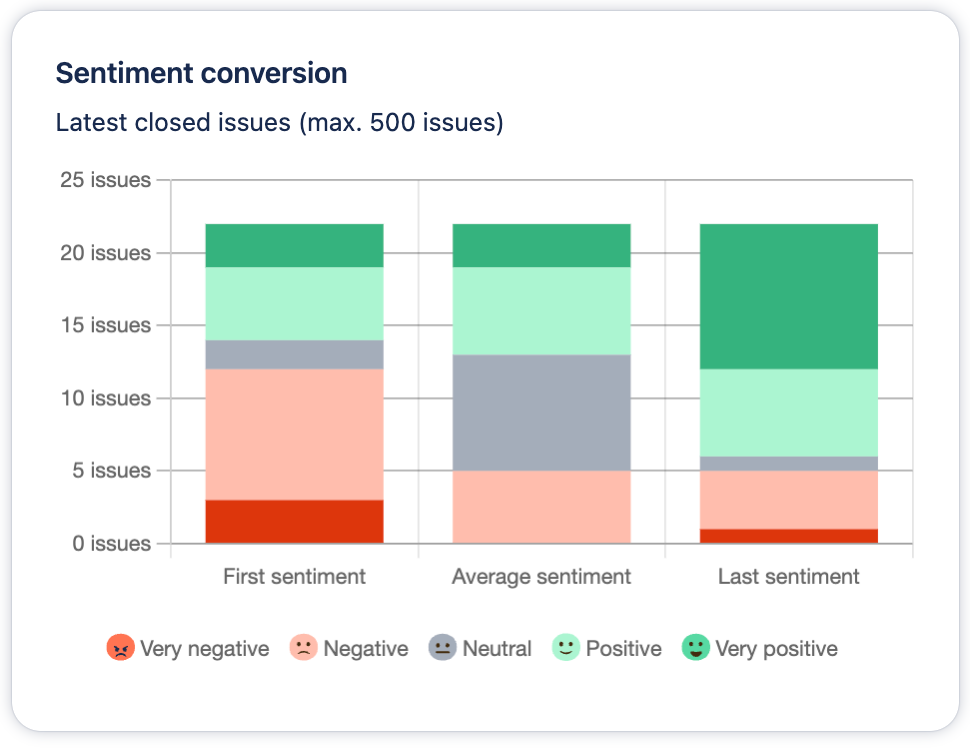This screenshot has width=970, height=748.
Task: Select the gray Neutral segment in Average sentiment
Action: coord(541,412)
